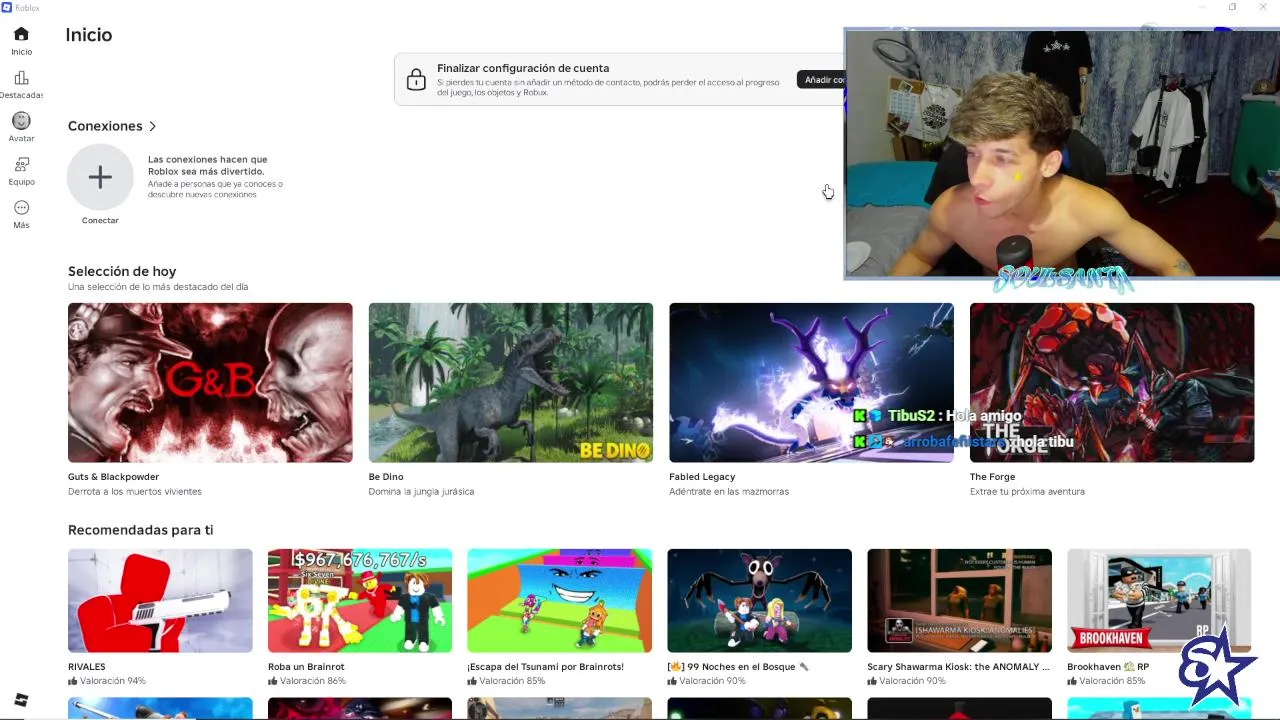
Task: Click the 'Inicio' page title
Action: [x=89, y=35]
